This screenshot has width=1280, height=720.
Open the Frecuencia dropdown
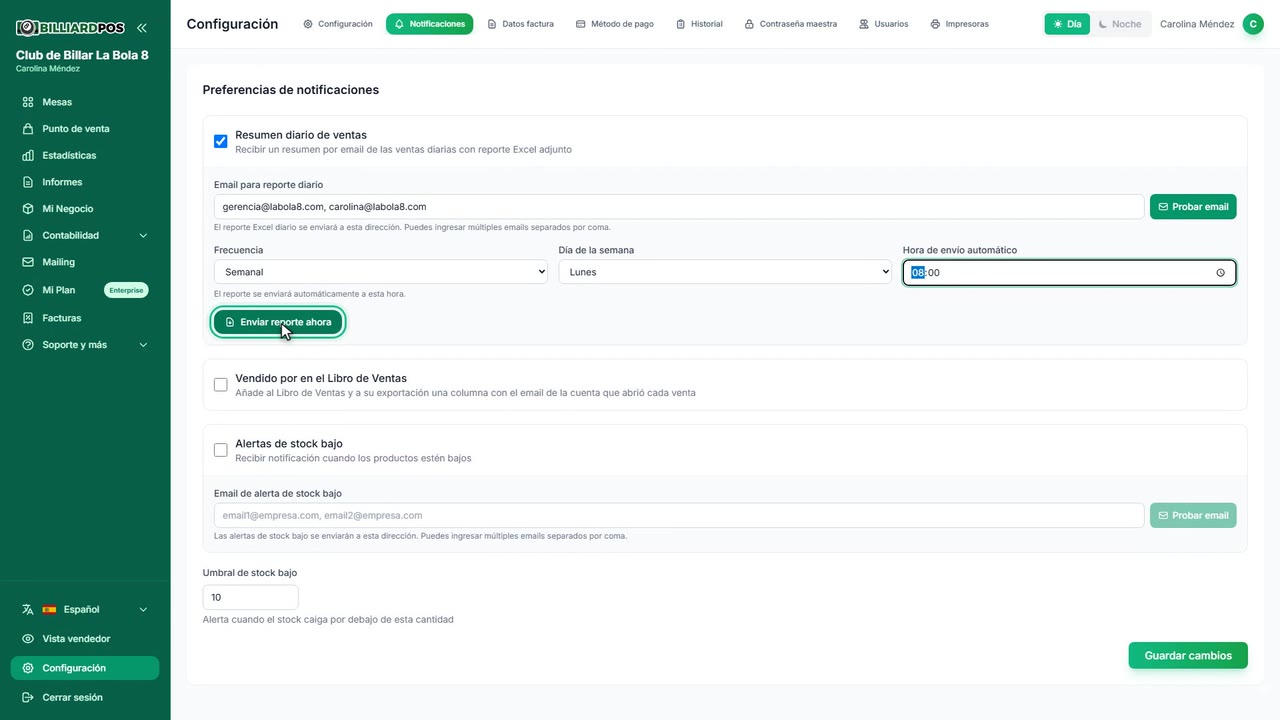click(x=381, y=272)
